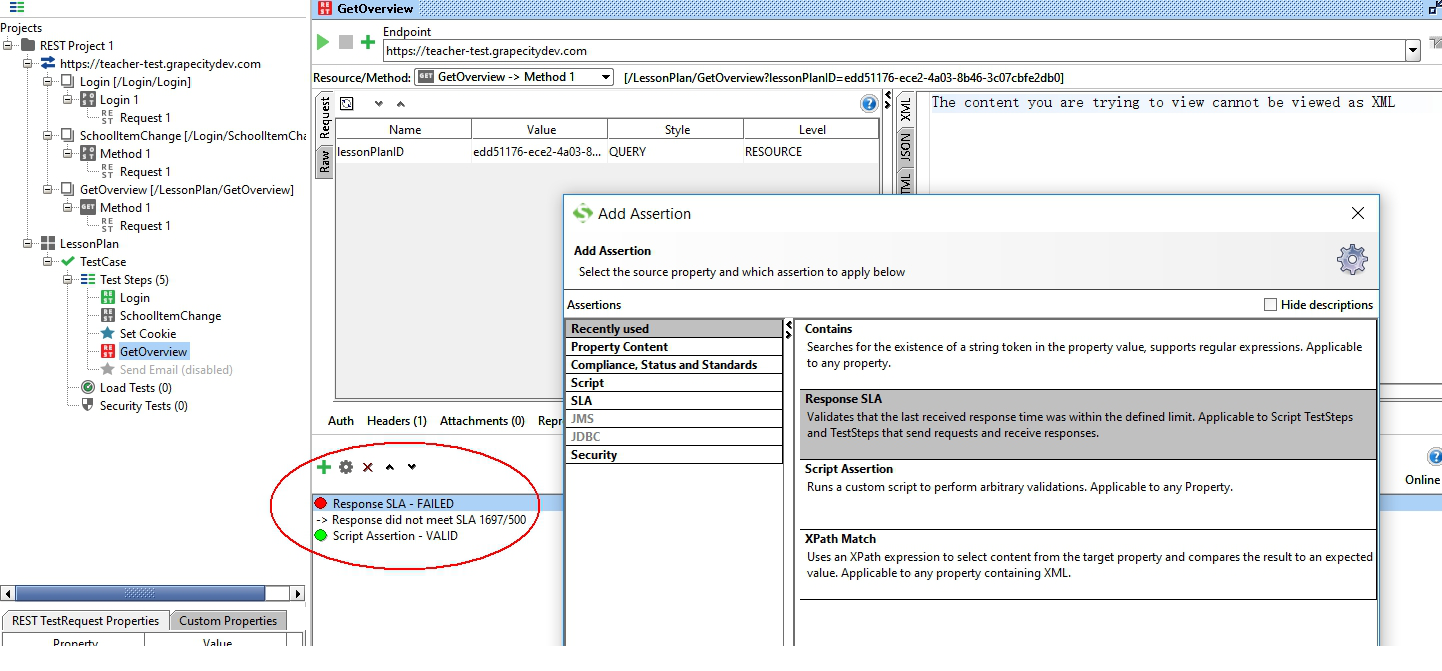Viewport: 1442px width, 671px height.
Task: Click the Endpoint URL input field
Action: pyautogui.click(x=893, y=50)
